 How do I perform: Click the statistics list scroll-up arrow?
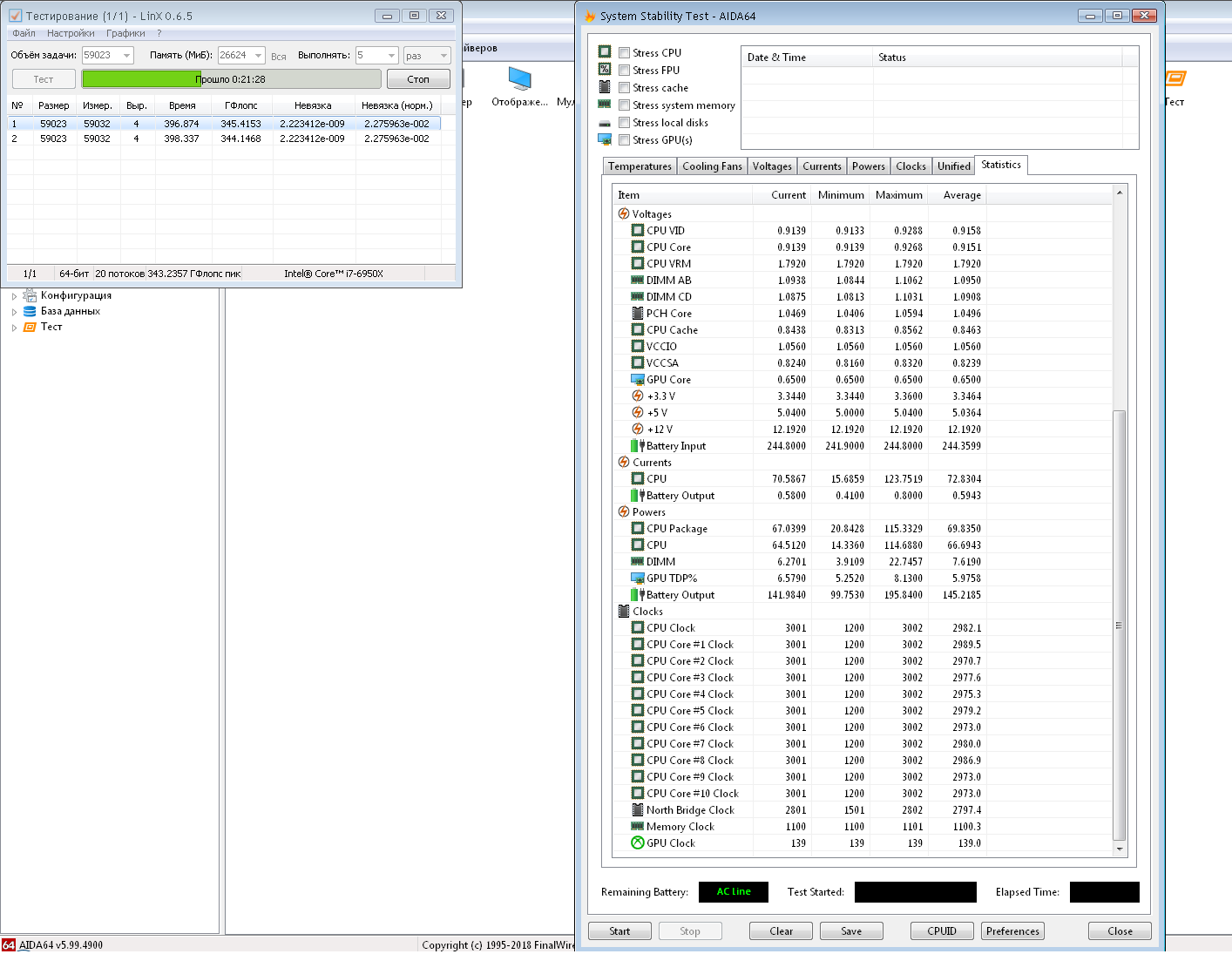point(1120,193)
